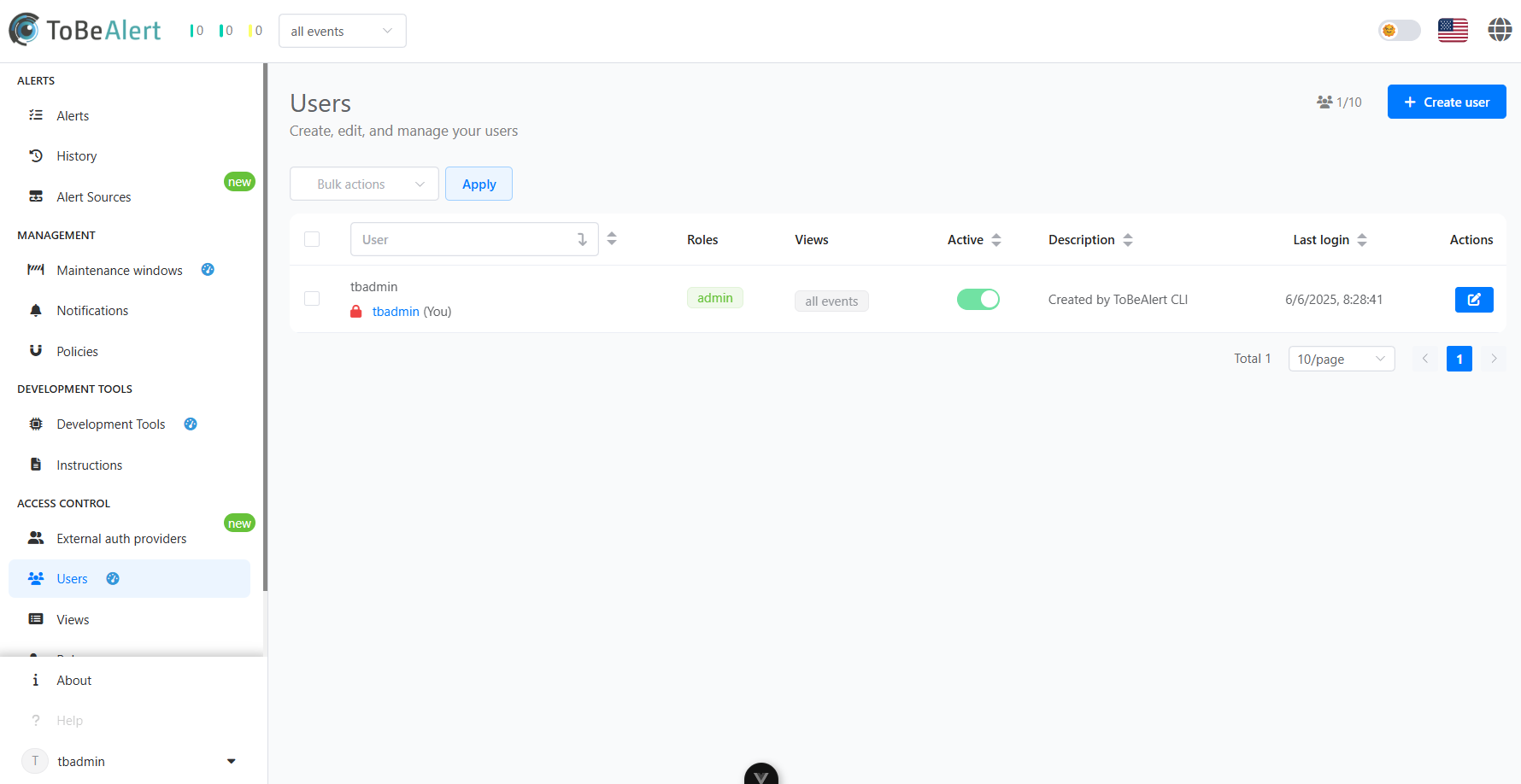Viewport: 1521px width, 784px height.
Task: Click the 6/6/2025, 8:28:41 login time
Action: coord(1334,299)
